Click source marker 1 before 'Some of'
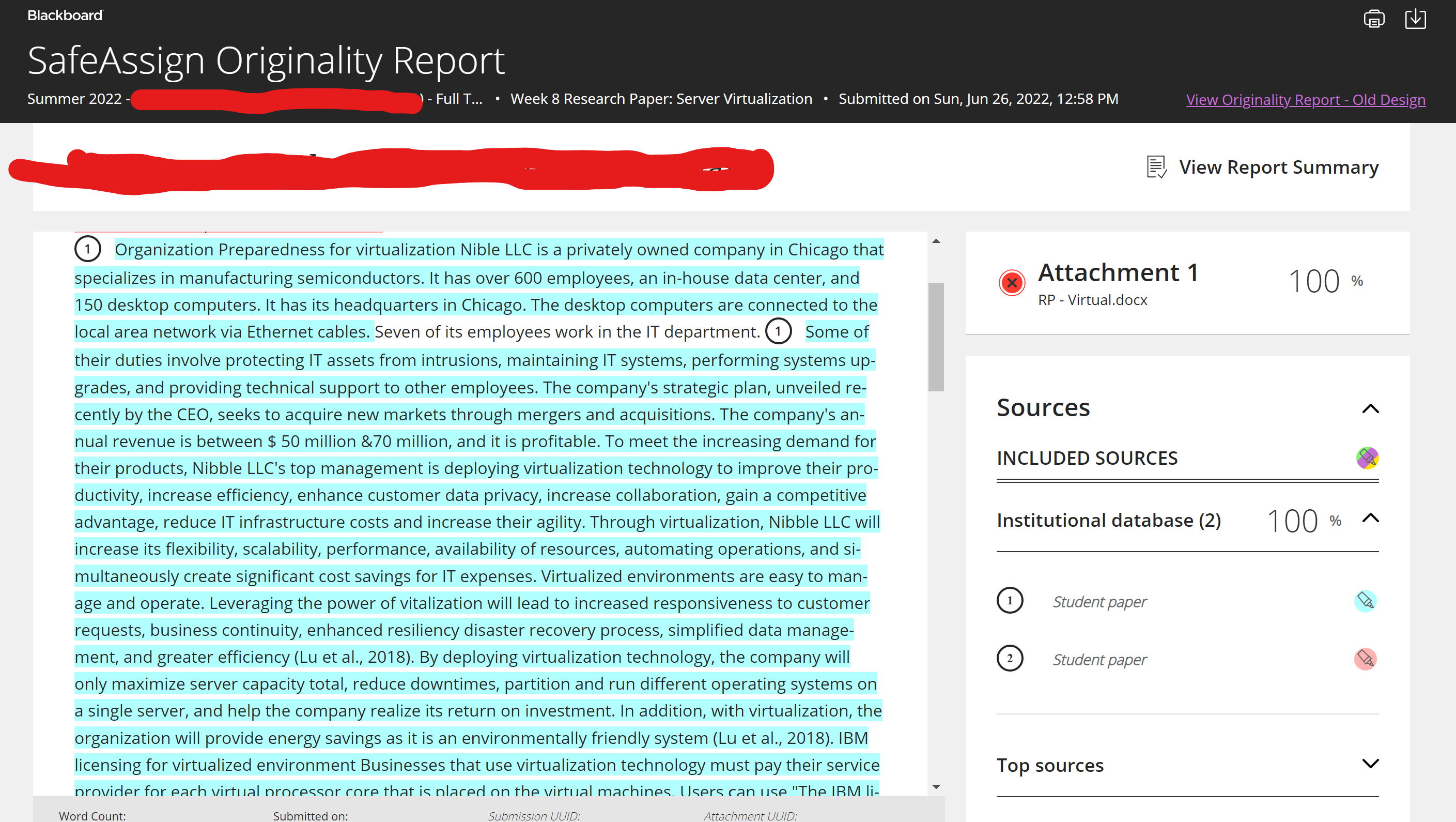This screenshot has height=822, width=1456. [x=778, y=331]
